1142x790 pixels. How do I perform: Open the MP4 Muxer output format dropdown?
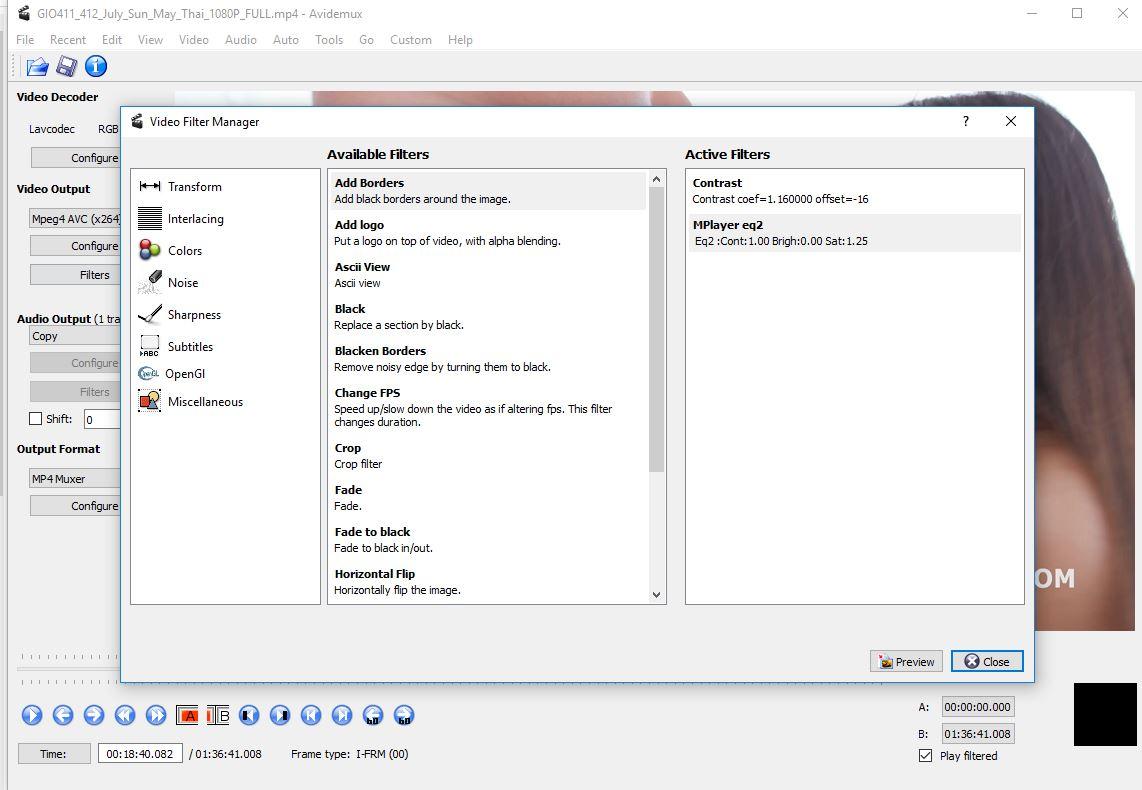click(x=75, y=479)
